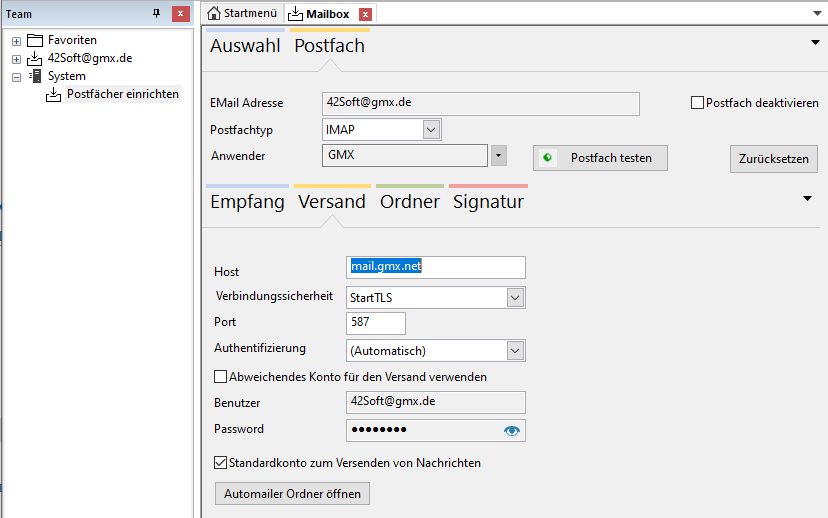Click the Benutzer field
Image resolution: width=828 pixels, height=518 pixels.
[436, 402]
